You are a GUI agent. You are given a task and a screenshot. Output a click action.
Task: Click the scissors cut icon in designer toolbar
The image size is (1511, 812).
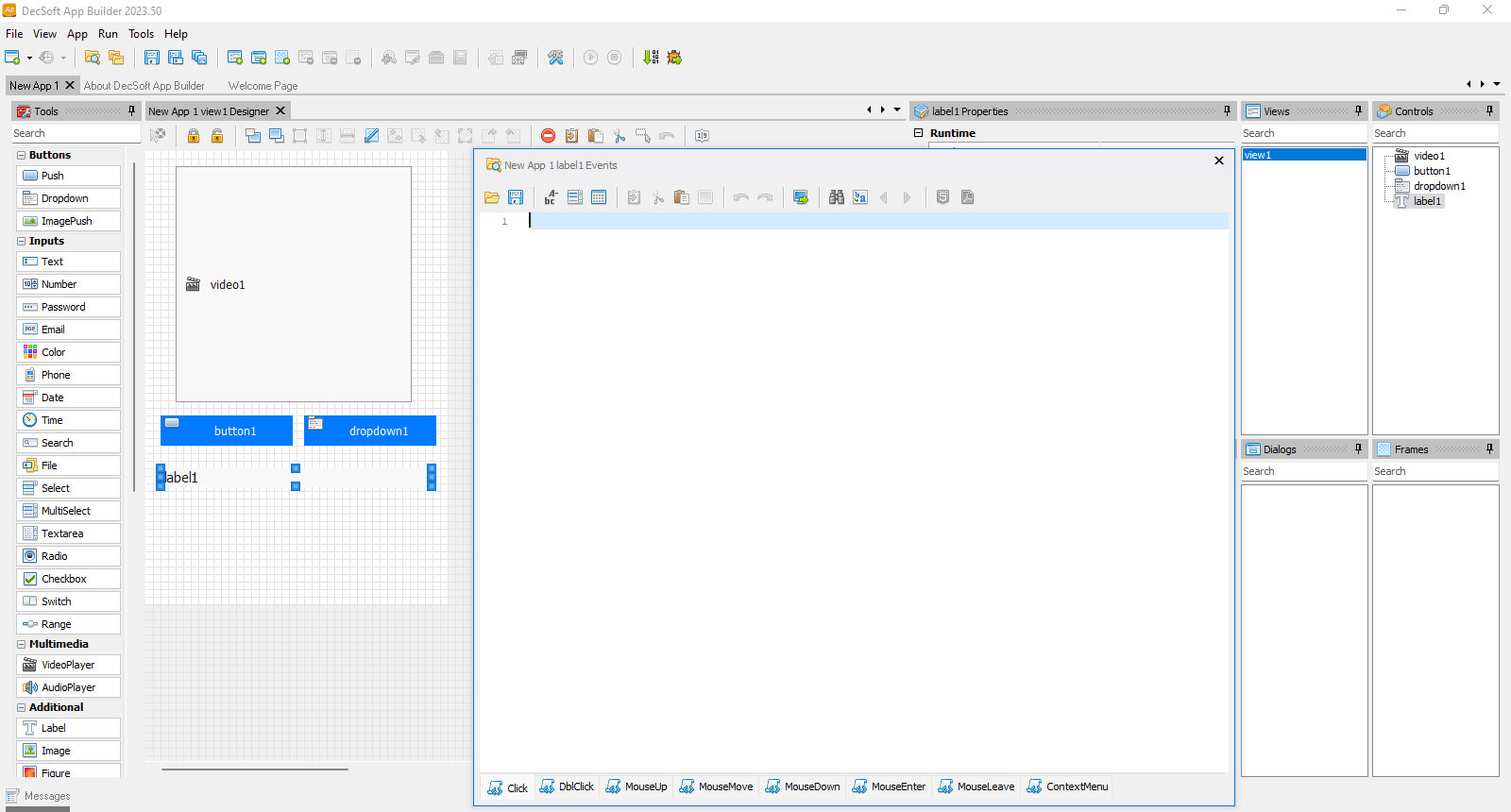tap(620, 136)
